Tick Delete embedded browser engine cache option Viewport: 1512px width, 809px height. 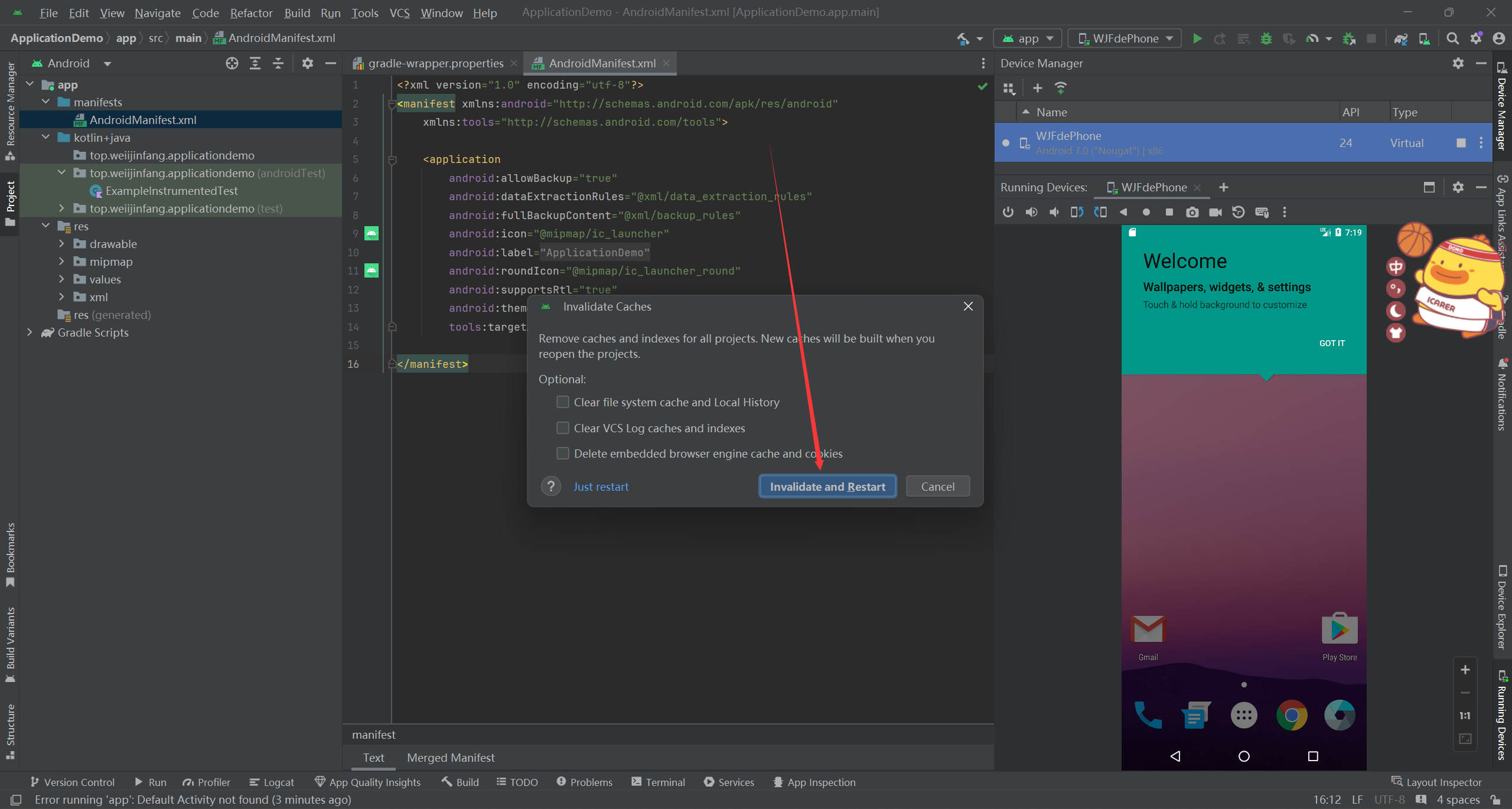pos(563,454)
